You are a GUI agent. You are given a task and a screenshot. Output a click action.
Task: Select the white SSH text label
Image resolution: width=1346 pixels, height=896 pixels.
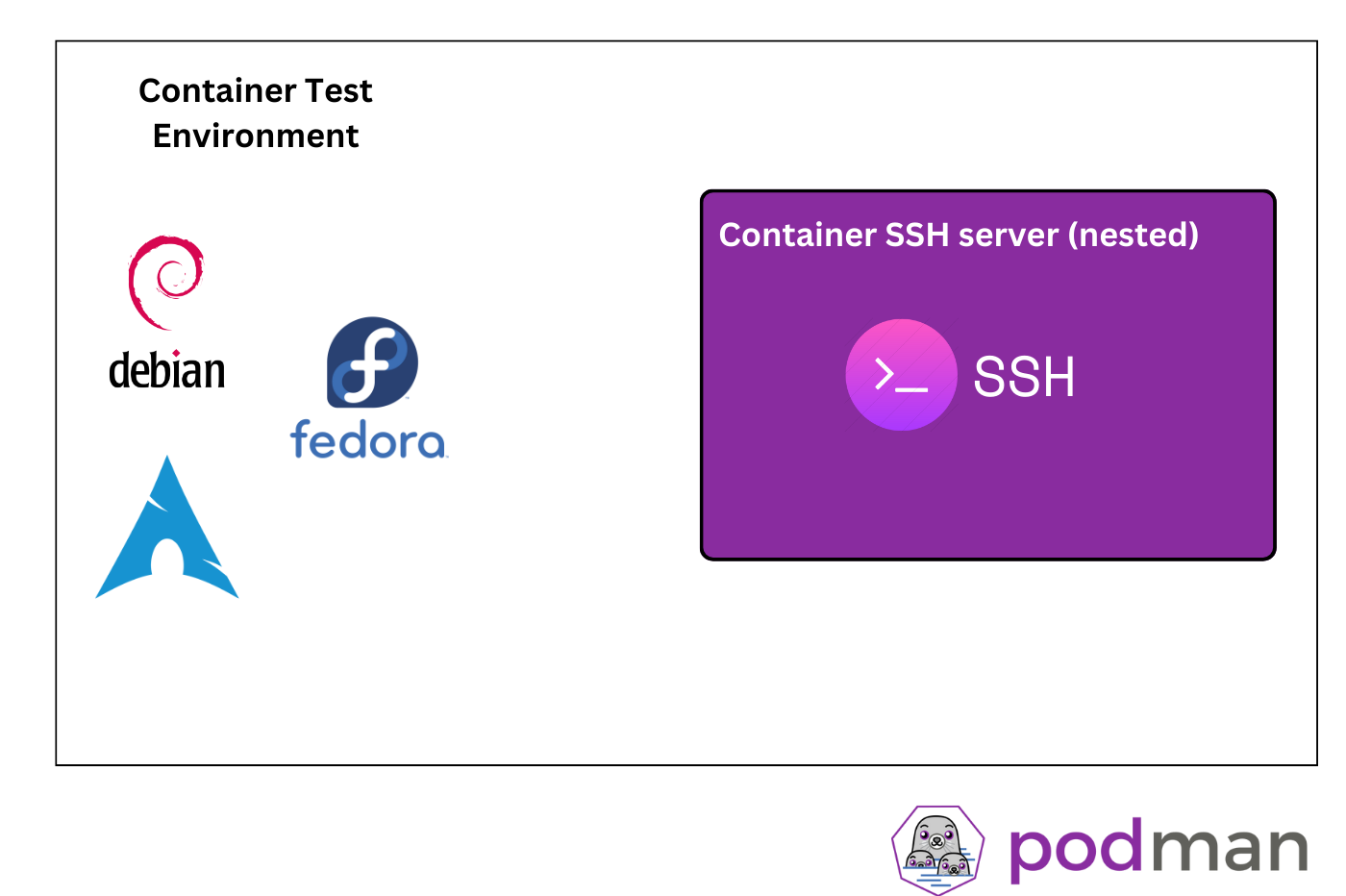point(1024,376)
